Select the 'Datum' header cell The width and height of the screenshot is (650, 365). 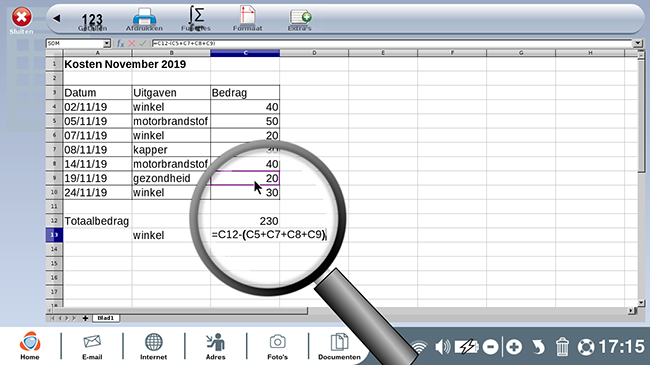click(x=97, y=92)
